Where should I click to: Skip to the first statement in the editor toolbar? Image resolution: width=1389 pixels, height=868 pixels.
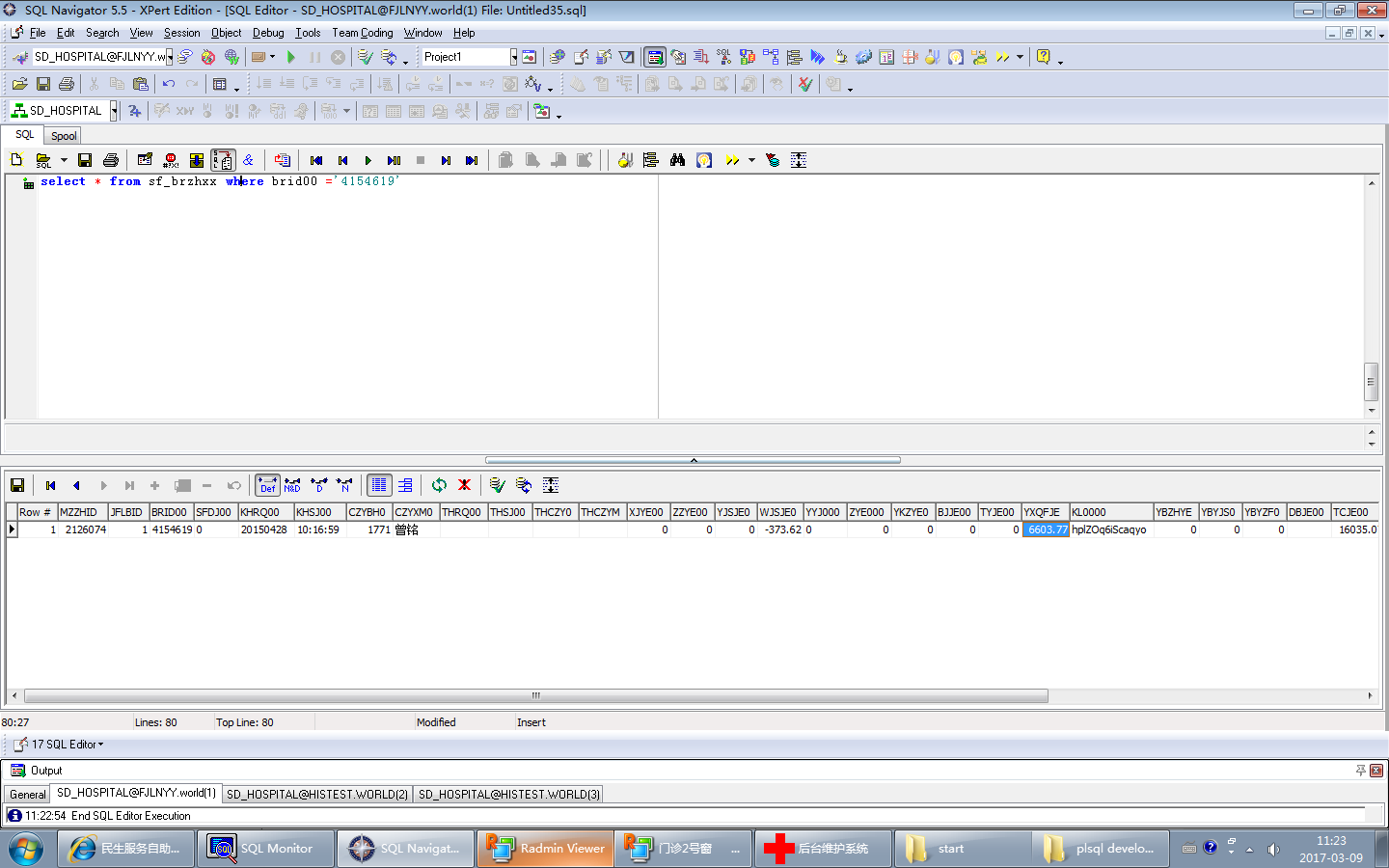pos(315,160)
